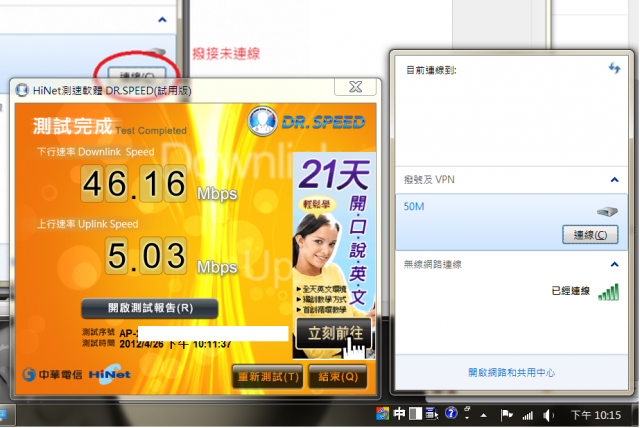
Task: Click the DR.SPEED logo icon
Action: pyautogui.click(x=262, y=121)
